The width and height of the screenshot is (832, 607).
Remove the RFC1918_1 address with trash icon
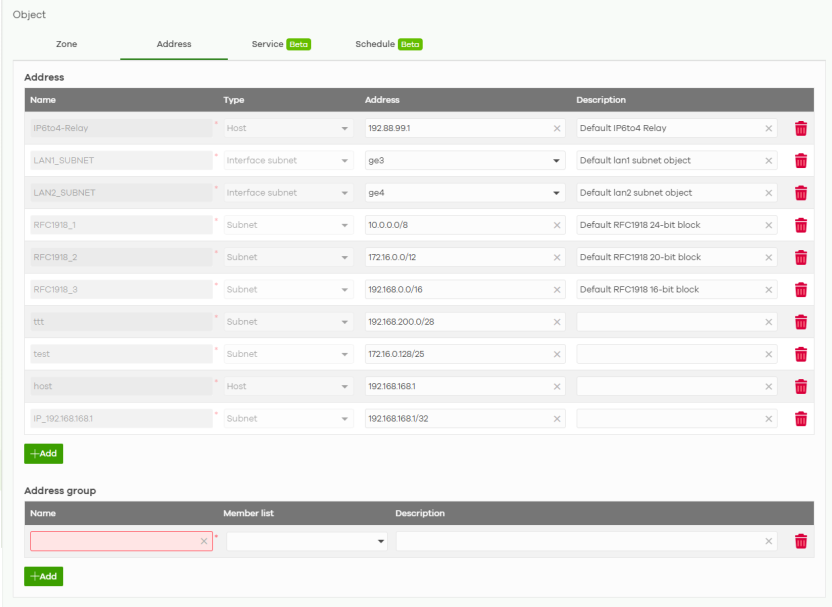point(800,225)
